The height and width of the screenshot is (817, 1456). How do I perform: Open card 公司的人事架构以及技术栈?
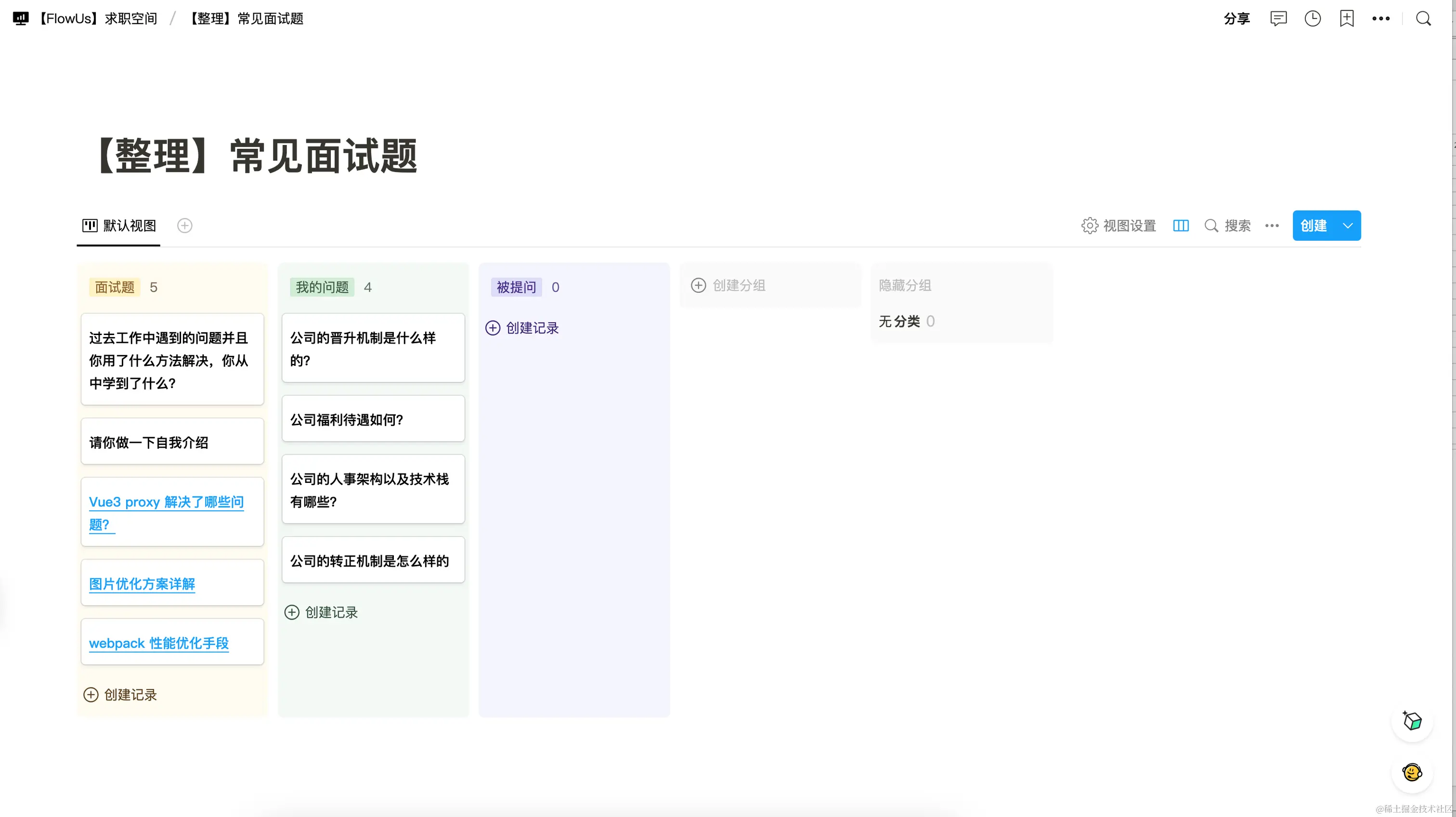(373, 489)
